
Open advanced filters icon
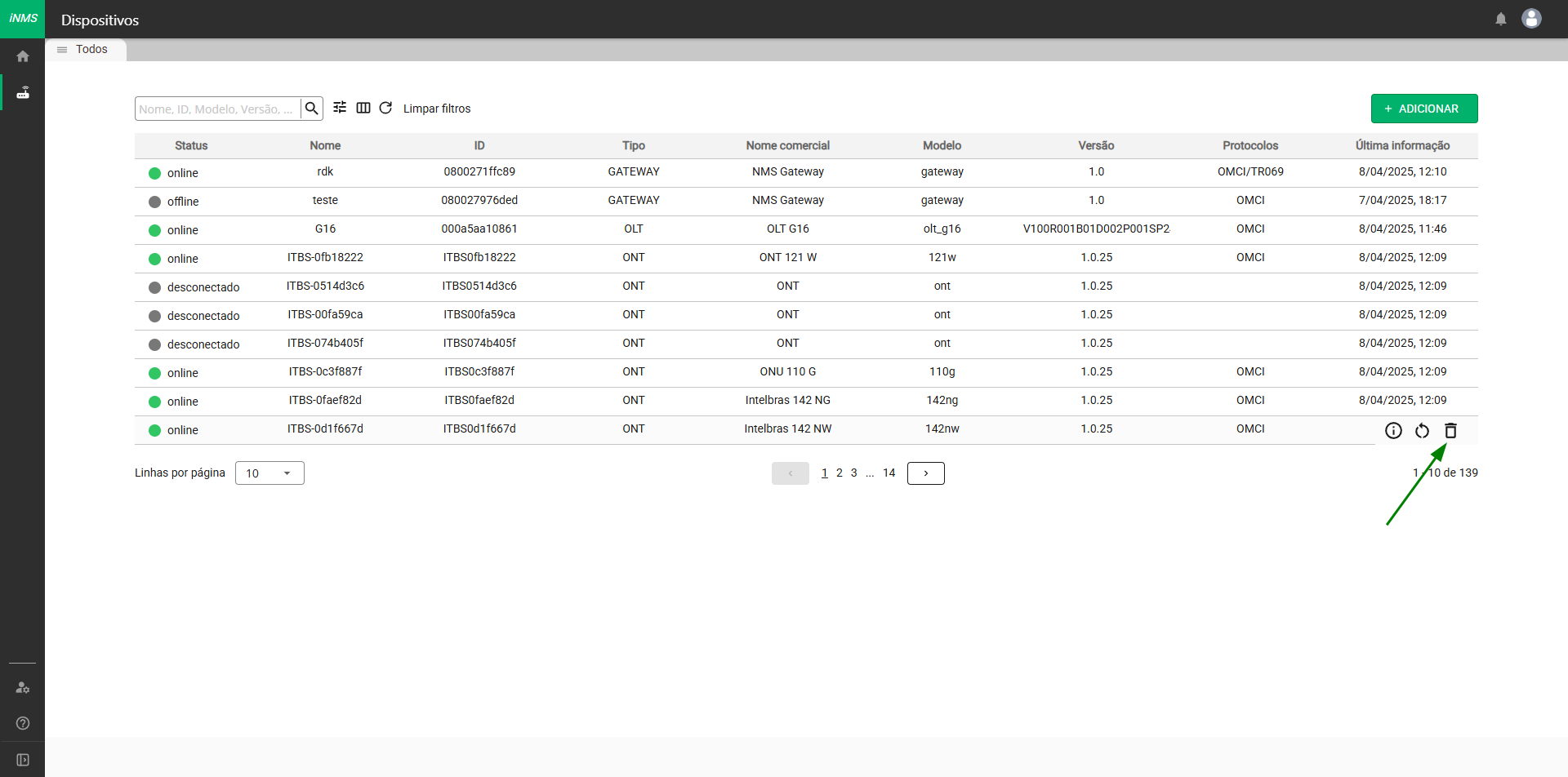pyautogui.click(x=340, y=108)
